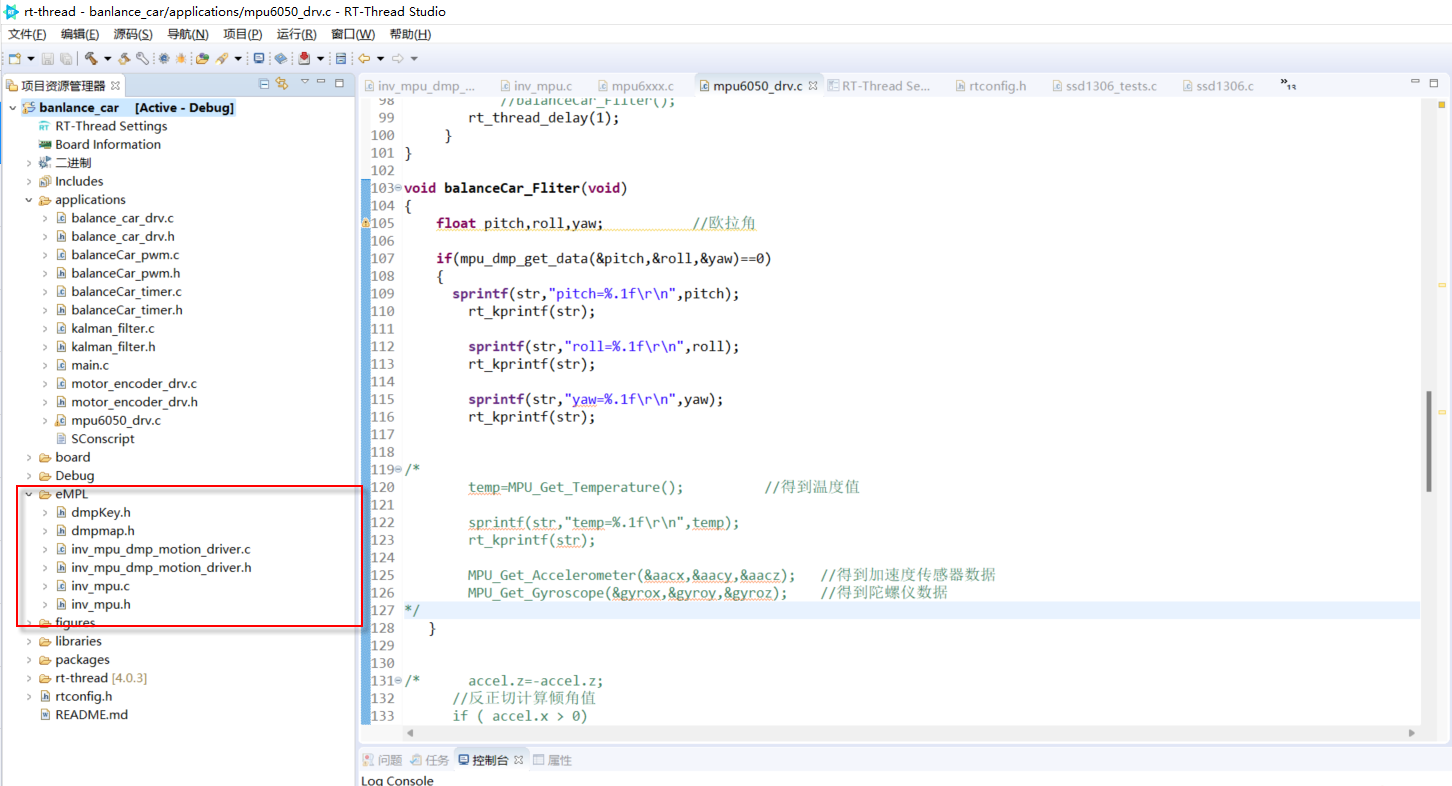The width and height of the screenshot is (1452, 786).
Task: Open the 帮助(H) menu
Action: 410,34
